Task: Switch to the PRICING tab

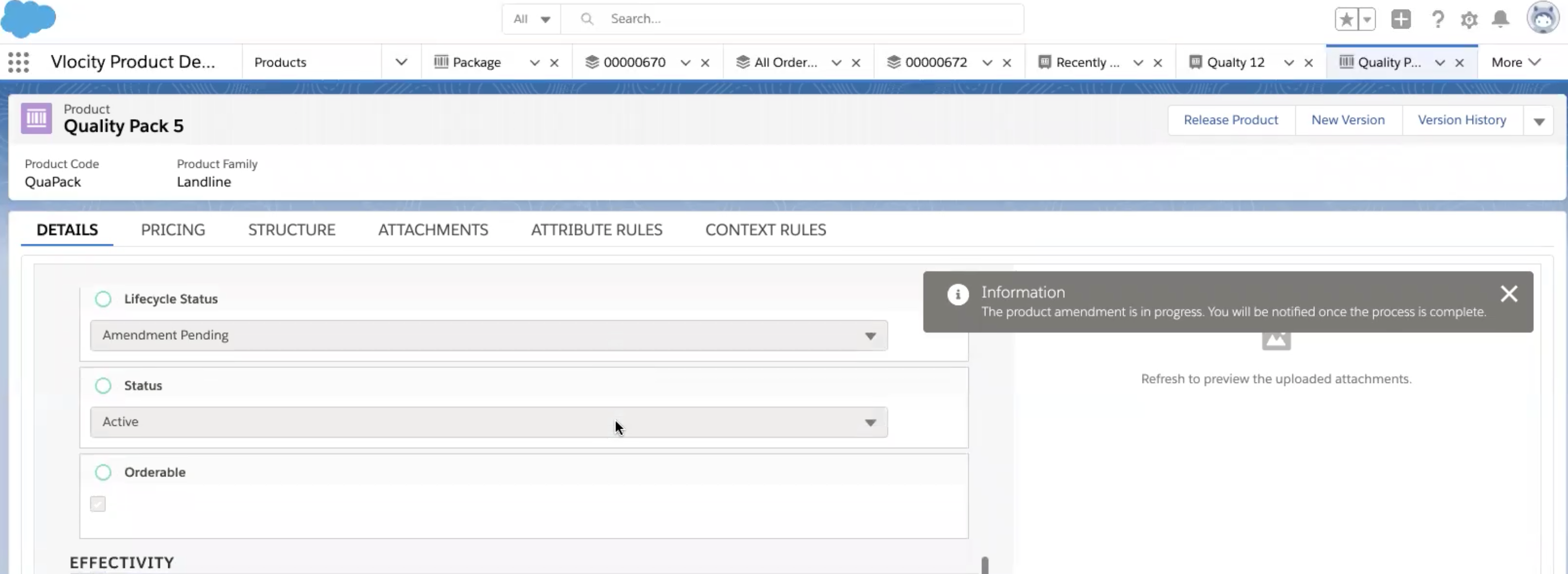Action: click(173, 230)
